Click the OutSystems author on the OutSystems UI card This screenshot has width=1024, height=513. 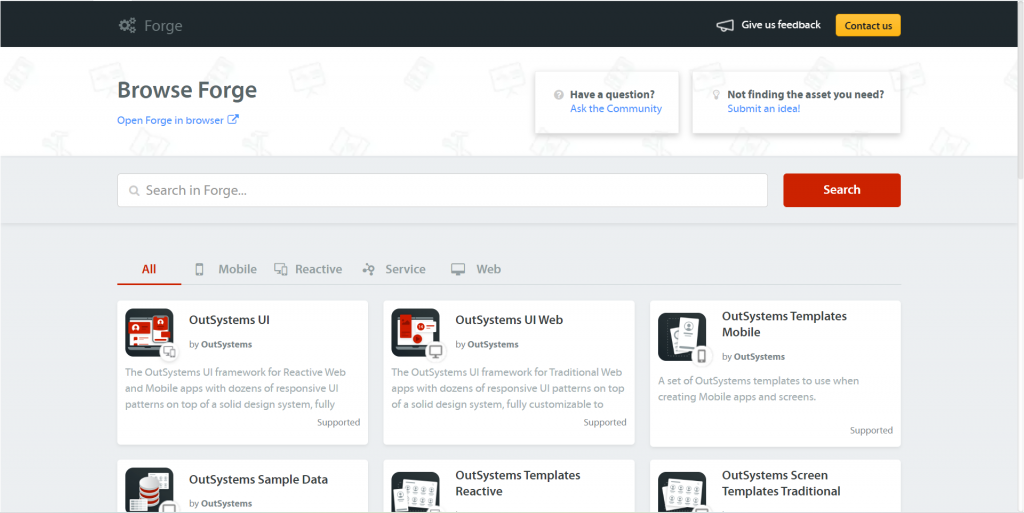coord(226,345)
